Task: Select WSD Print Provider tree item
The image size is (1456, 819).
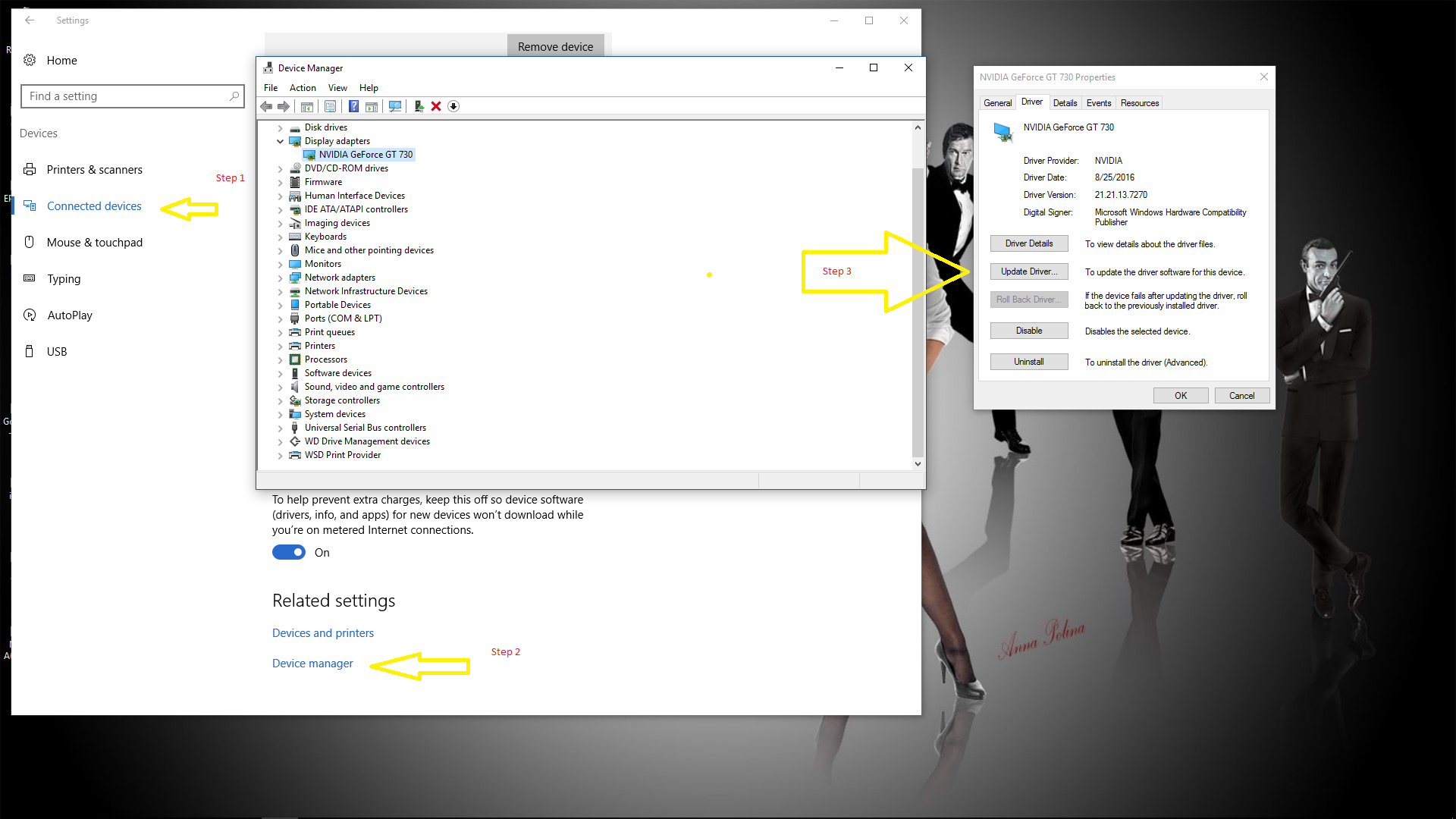Action: 343,455
